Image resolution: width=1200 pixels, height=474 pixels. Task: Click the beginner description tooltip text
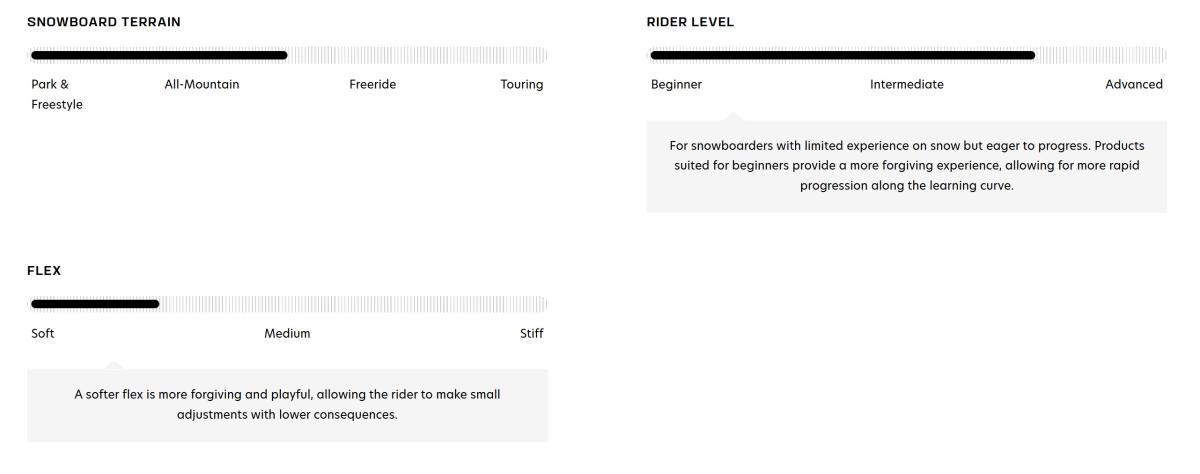[907, 166]
